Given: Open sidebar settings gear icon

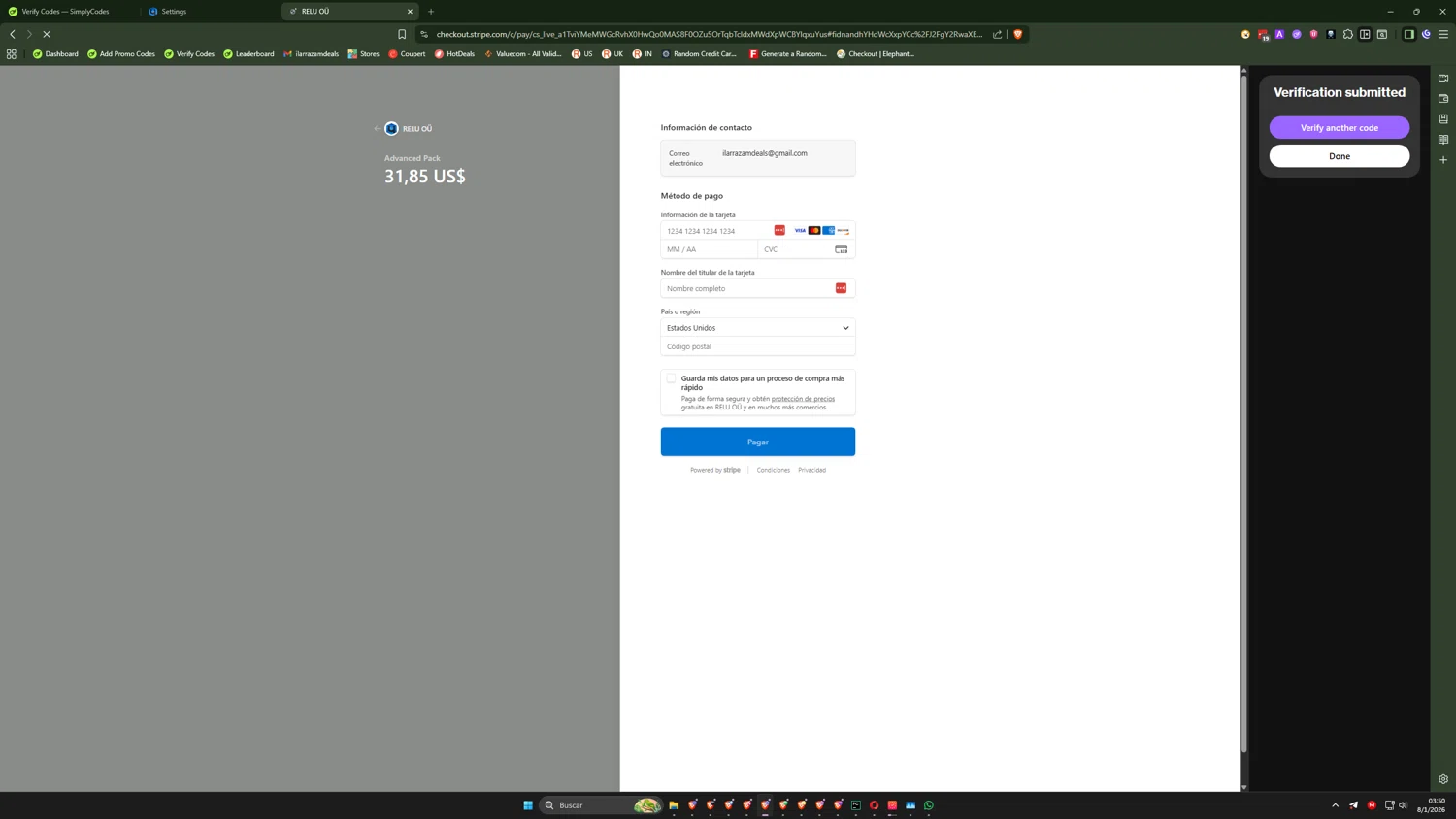Looking at the screenshot, I should (x=1443, y=779).
